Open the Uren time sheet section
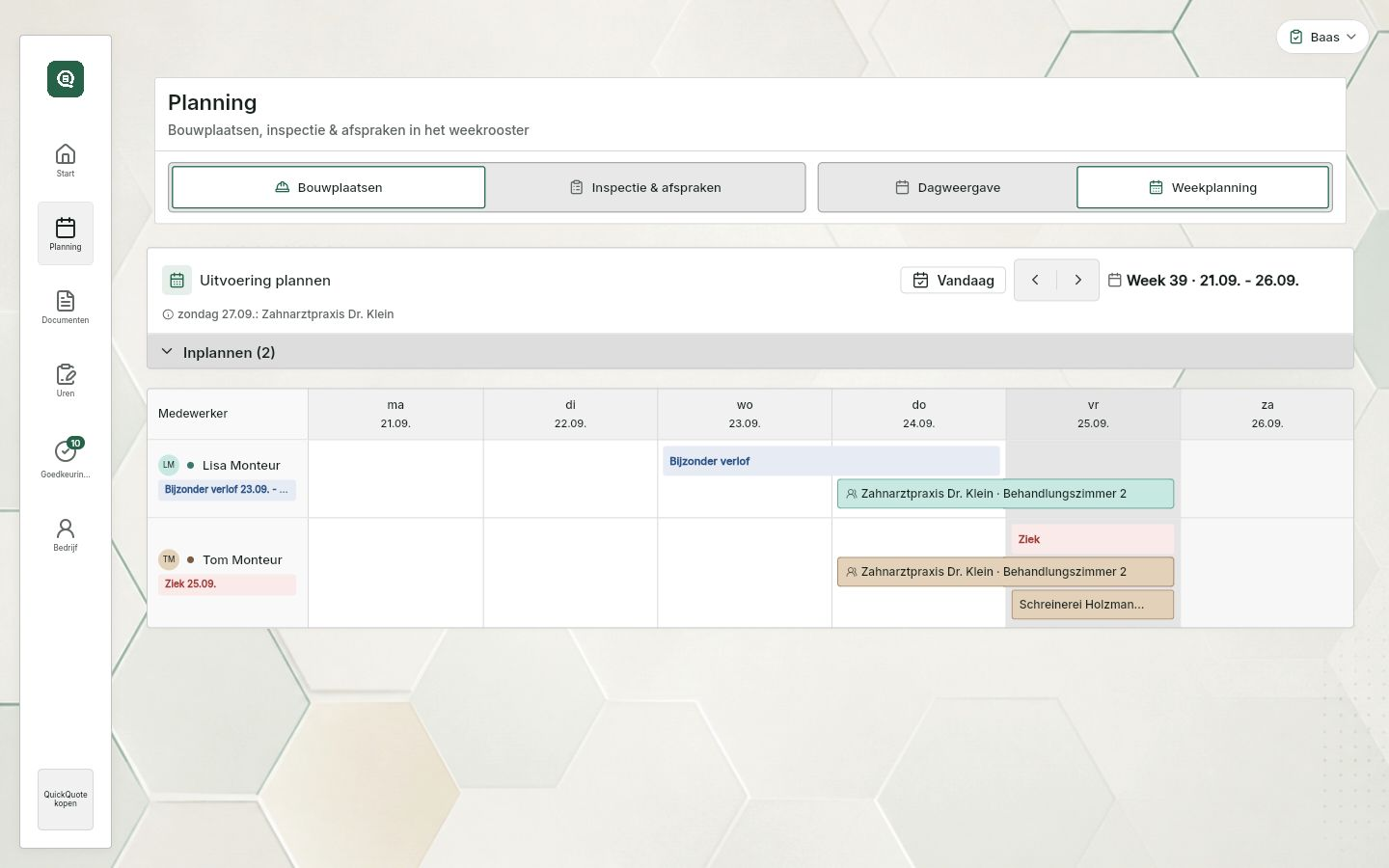This screenshot has width=1389, height=868. click(x=66, y=380)
